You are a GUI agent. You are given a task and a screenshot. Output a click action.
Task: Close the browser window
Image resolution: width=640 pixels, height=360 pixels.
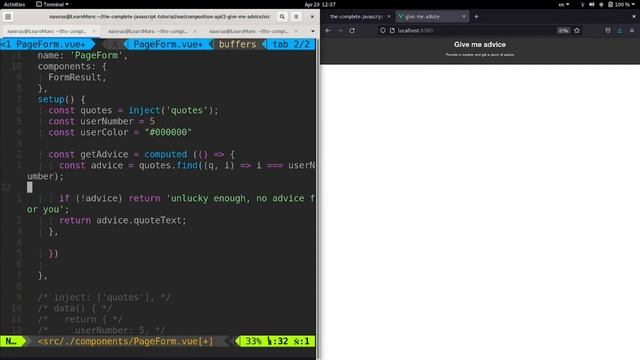pyautogui.click(x=633, y=17)
